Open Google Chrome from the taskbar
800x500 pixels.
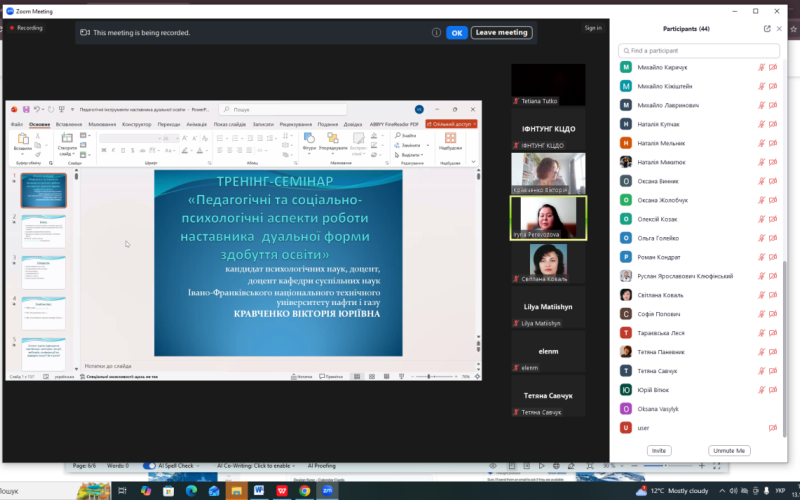coord(305,491)
